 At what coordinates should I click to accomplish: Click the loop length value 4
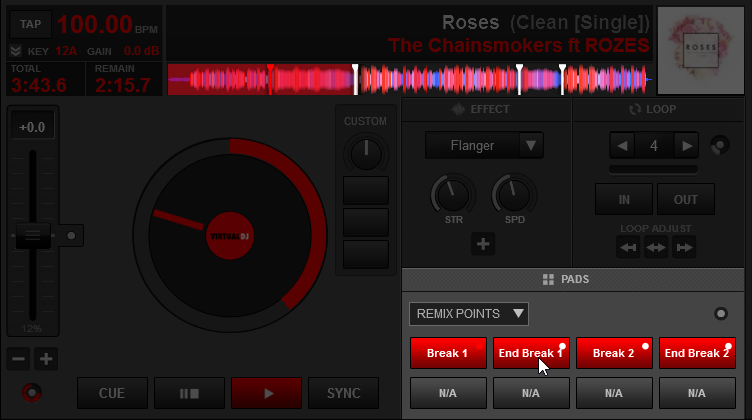pyautogui.click(x=654, y=146)
